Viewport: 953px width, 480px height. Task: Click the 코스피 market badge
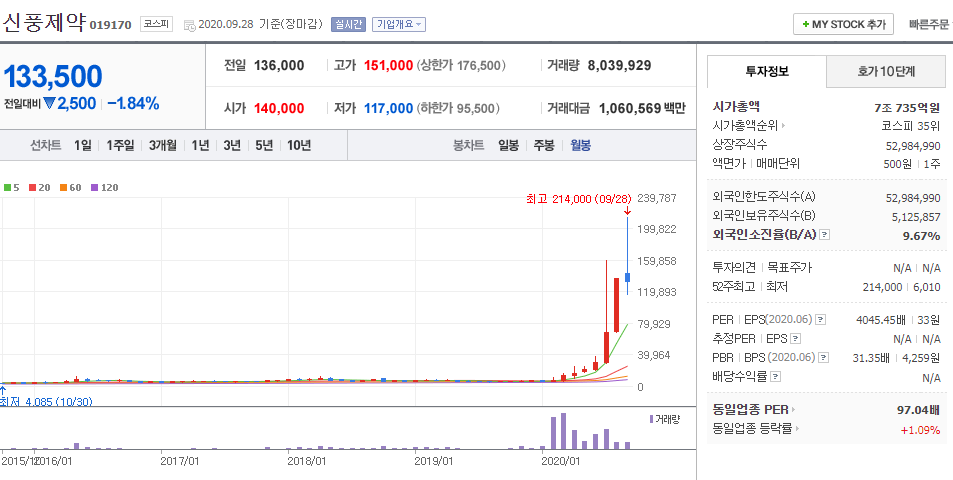pos(156,24)
